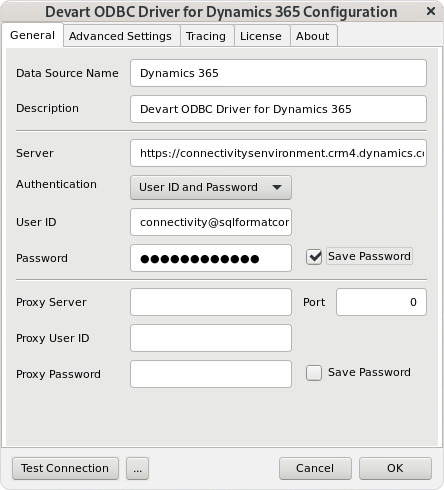Enable Save Password for proxy
Screen dimensions: 444x490
tap(314, 373)
